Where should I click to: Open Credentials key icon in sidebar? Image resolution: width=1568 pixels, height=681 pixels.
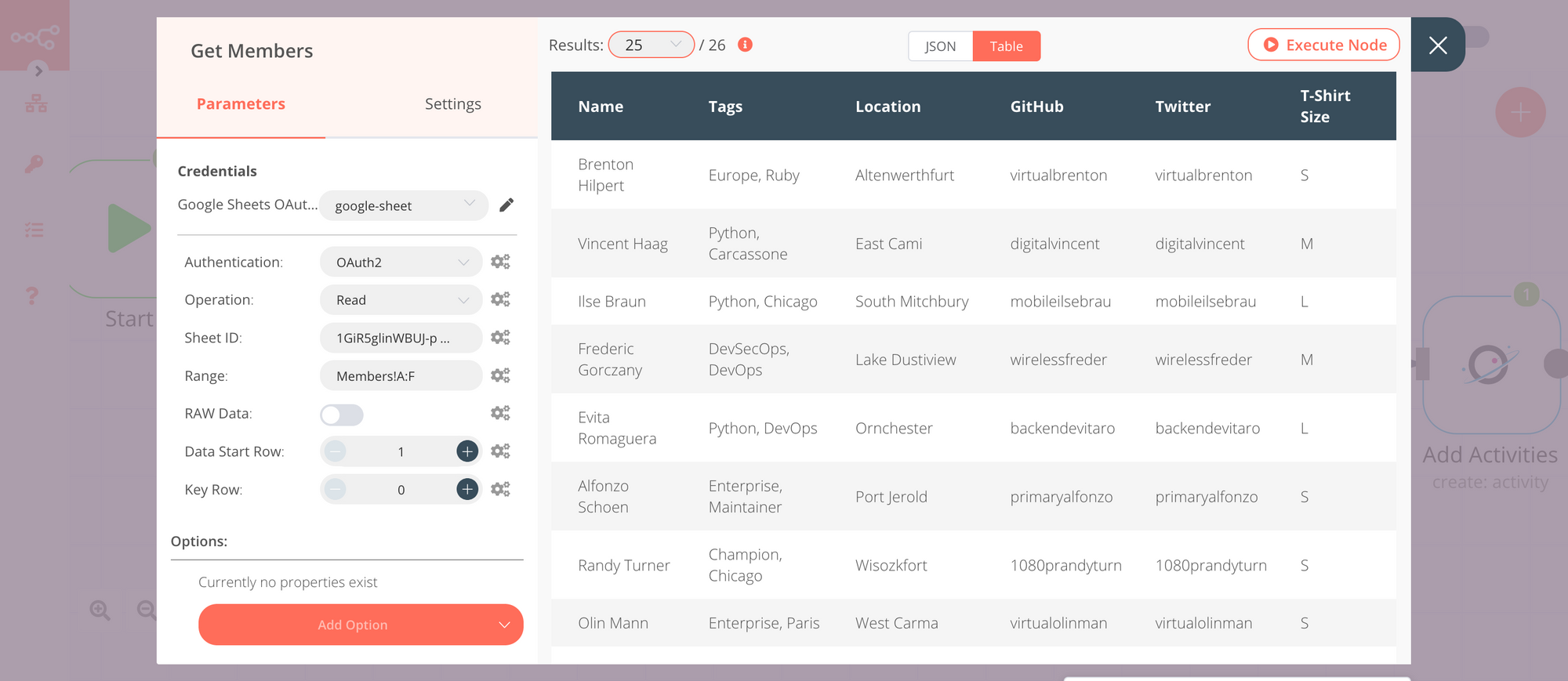coord(34,164)
